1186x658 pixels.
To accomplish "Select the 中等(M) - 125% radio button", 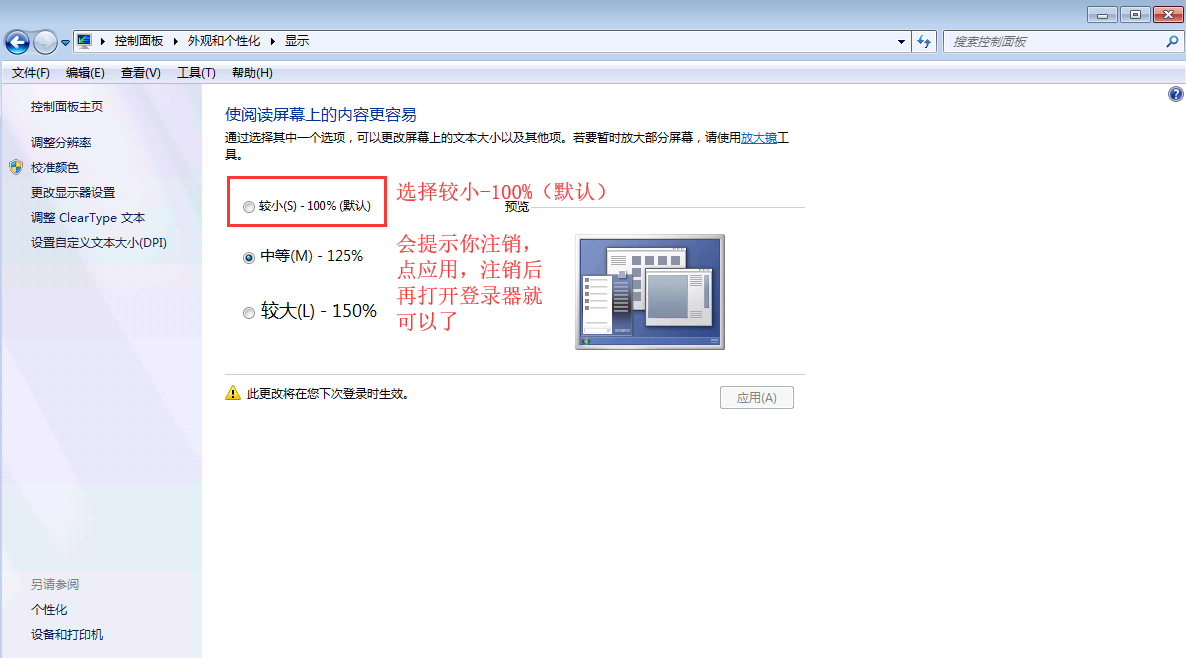I will point(249,257).
